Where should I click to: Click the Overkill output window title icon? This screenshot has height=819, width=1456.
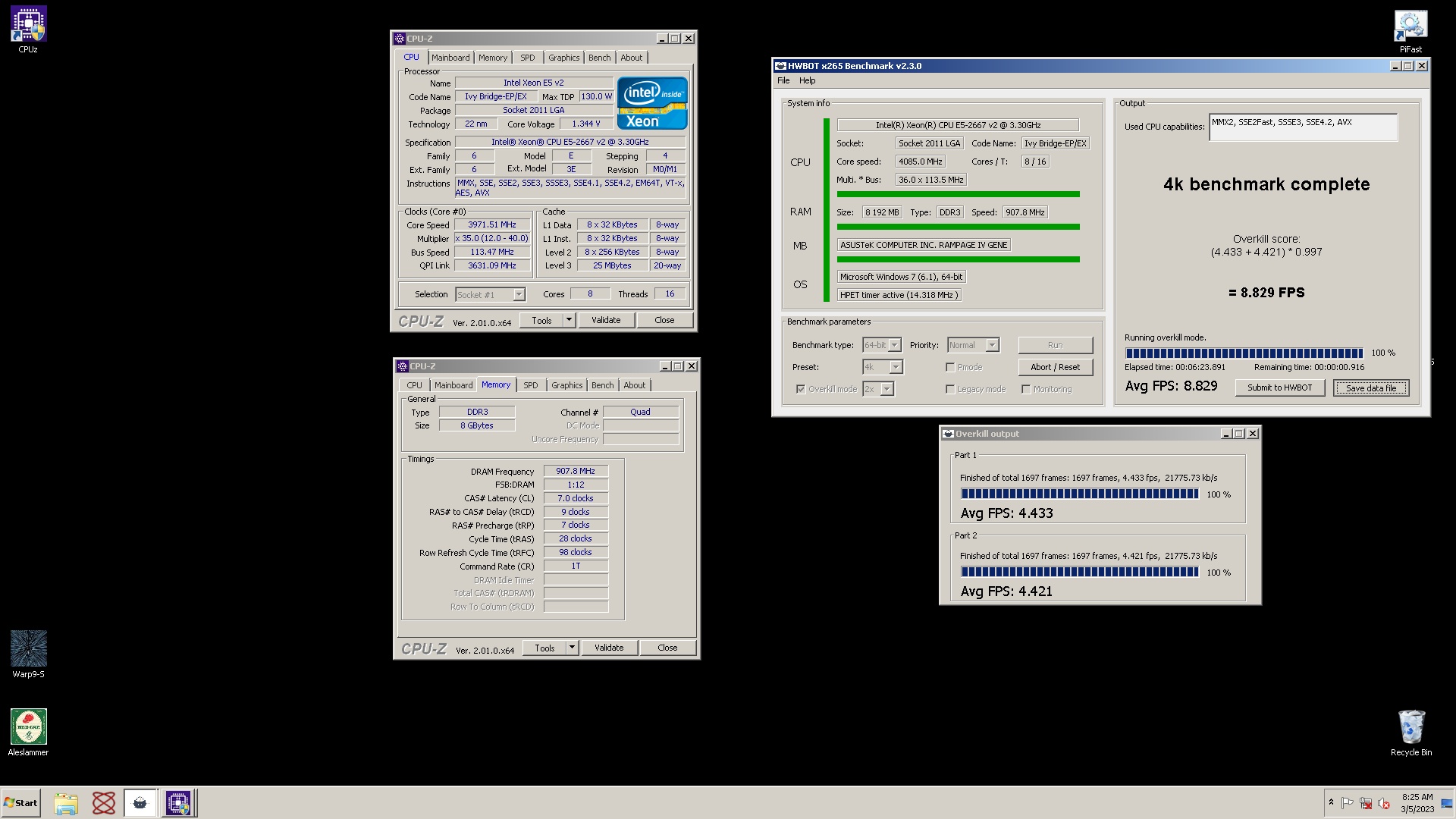pos(948,434)
